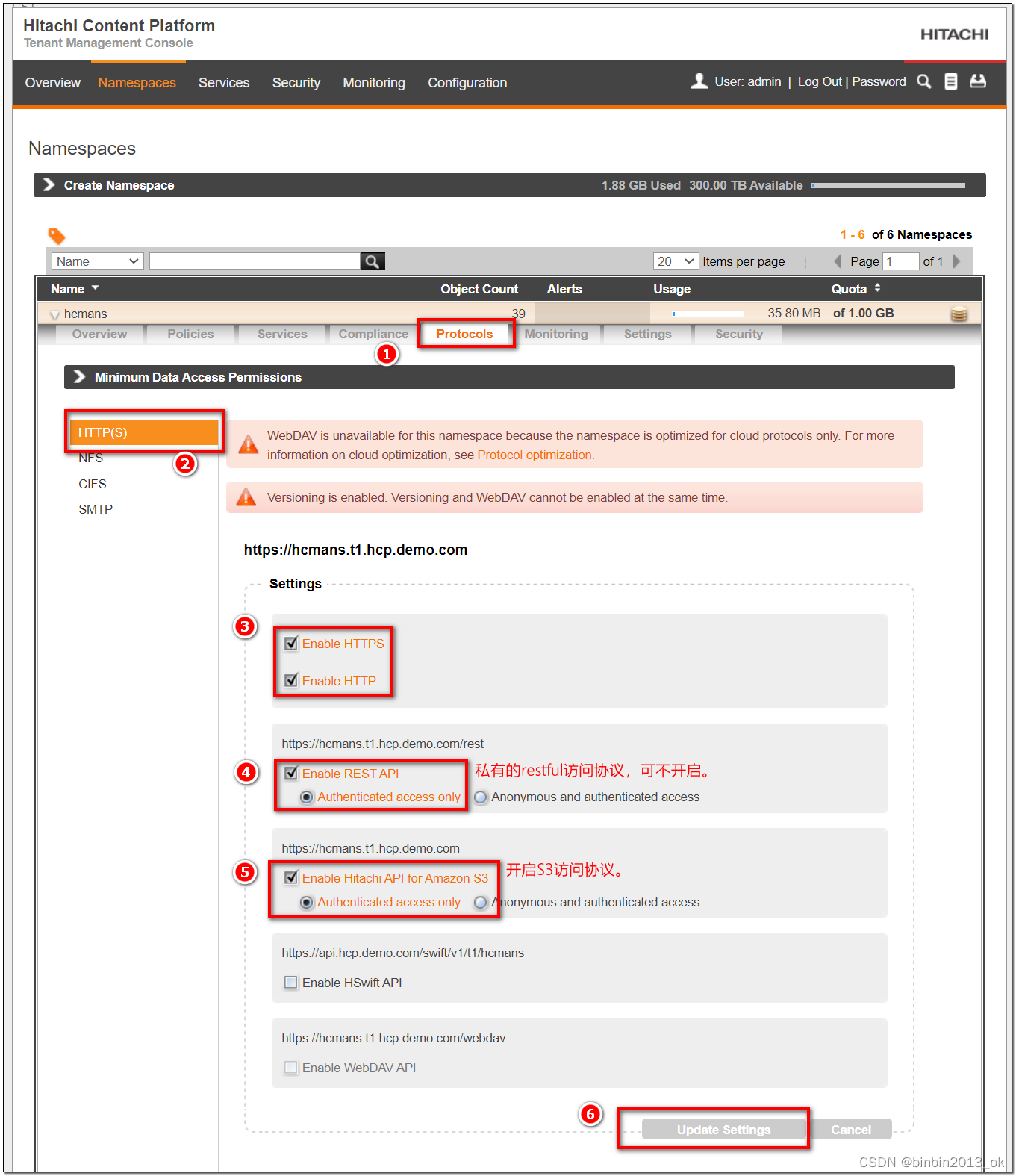The height and width of the screenshot is (1176, 1016).
Task: Click the disabled Enable WebDAV API checkbox
Action: pyautogui.click(x=291, y=1067)
